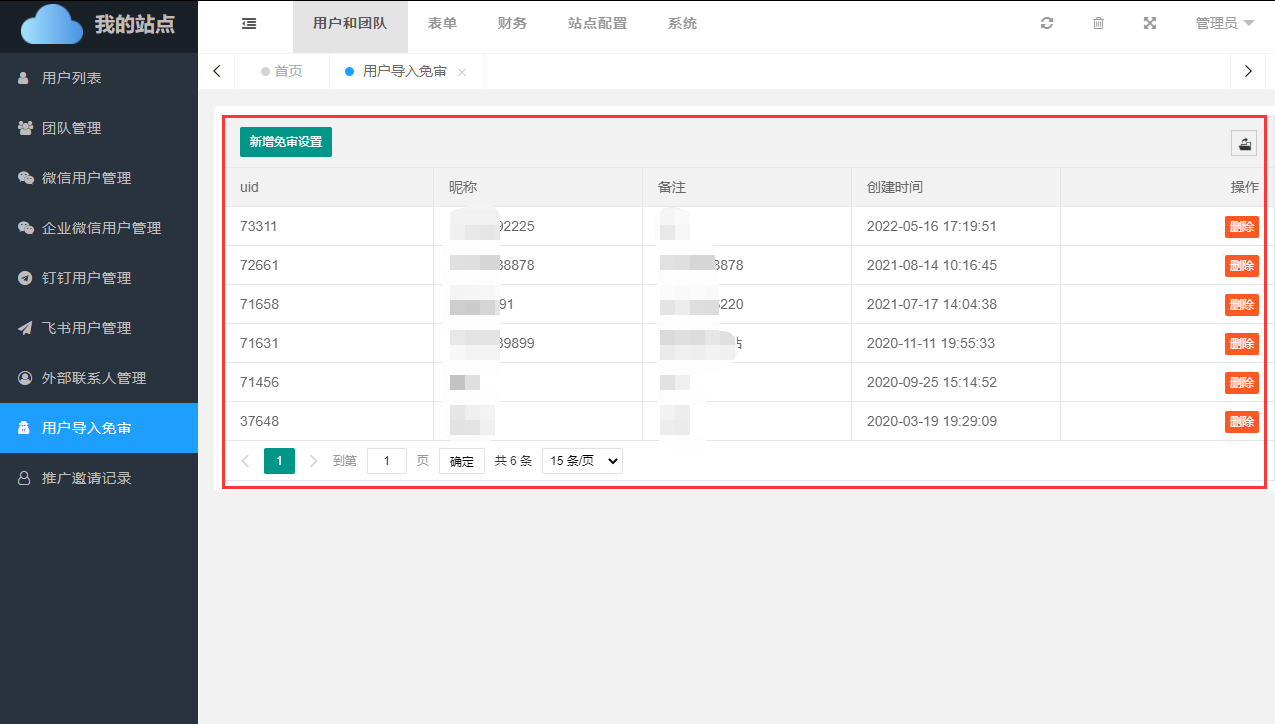Viewport: 1275px width, 724px height.
Task: Open the 站点配置 top menu
Action: [x=597, y=24]
